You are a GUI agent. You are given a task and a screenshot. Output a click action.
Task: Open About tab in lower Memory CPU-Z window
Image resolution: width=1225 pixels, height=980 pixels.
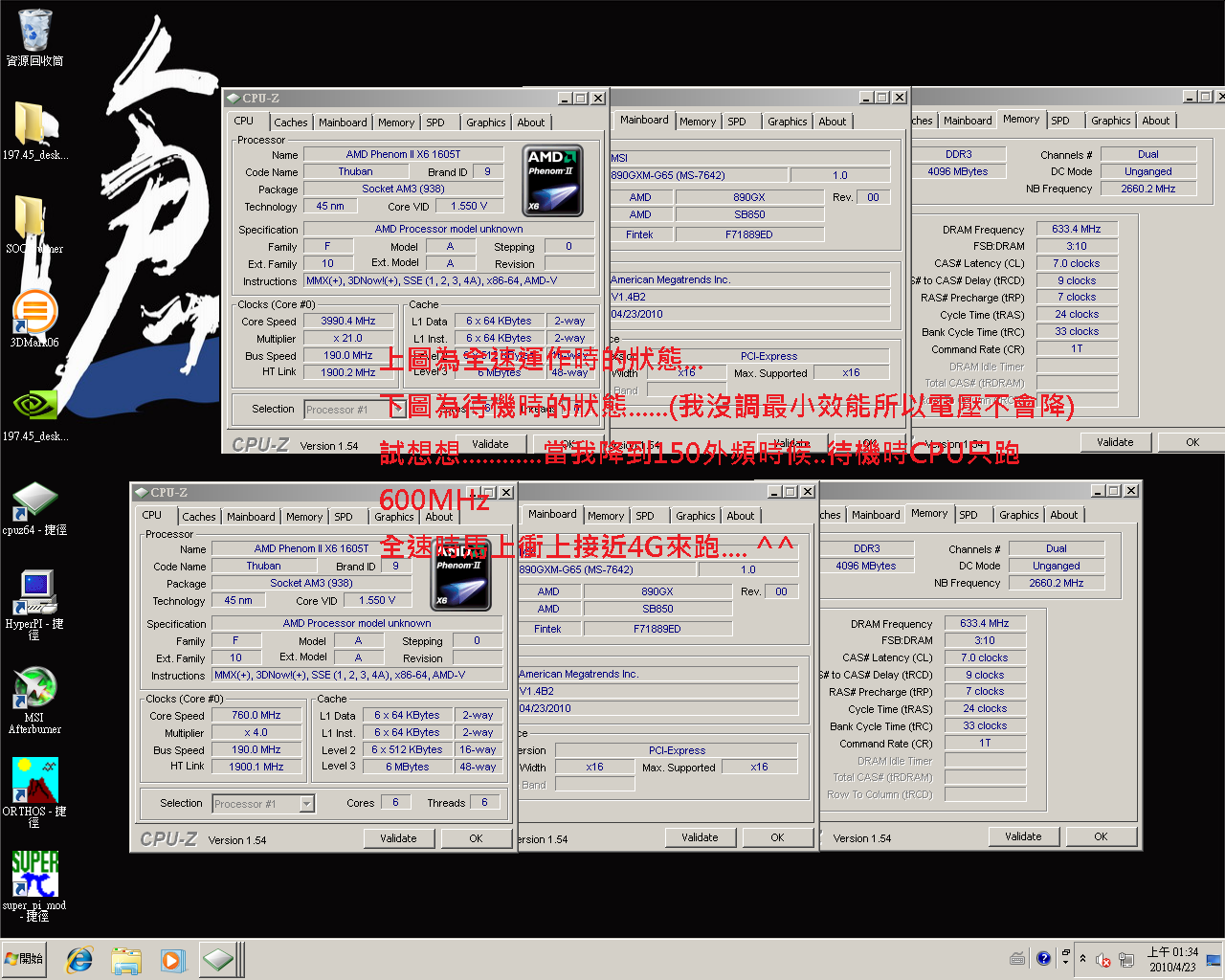[x=1064, y=515]
